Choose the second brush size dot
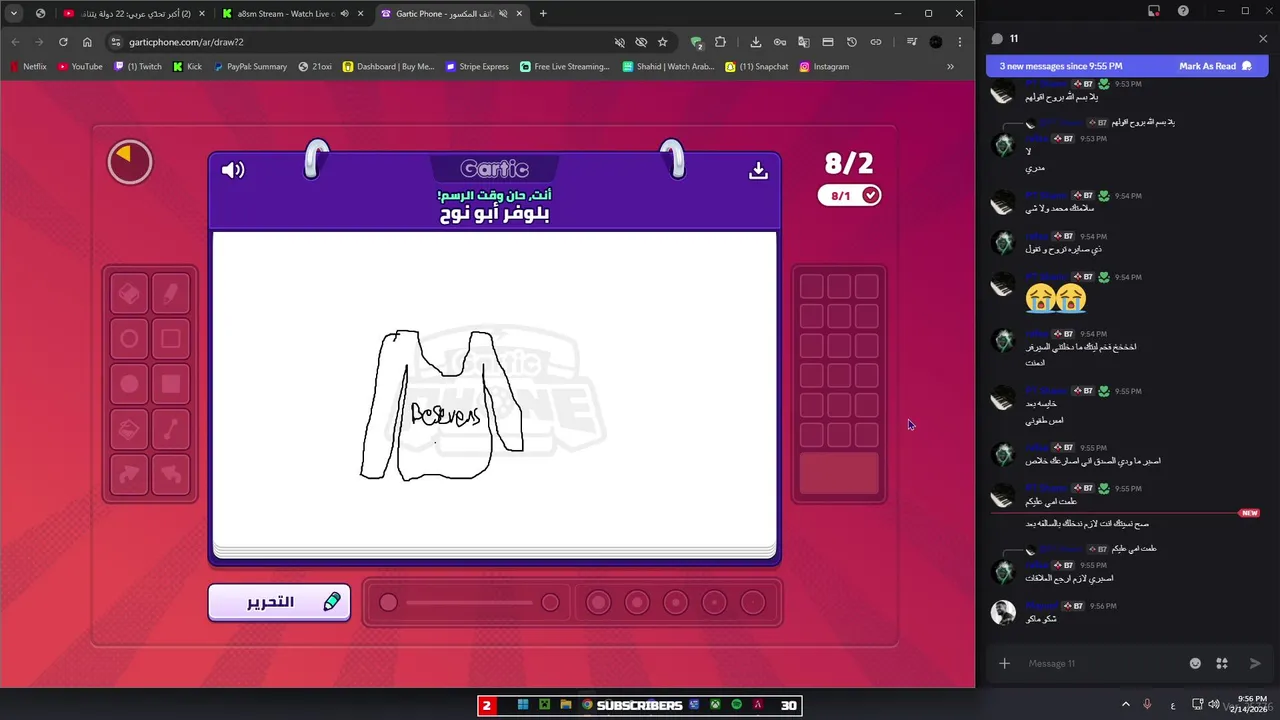1280x720 pixels. click(x=637, y=602)
